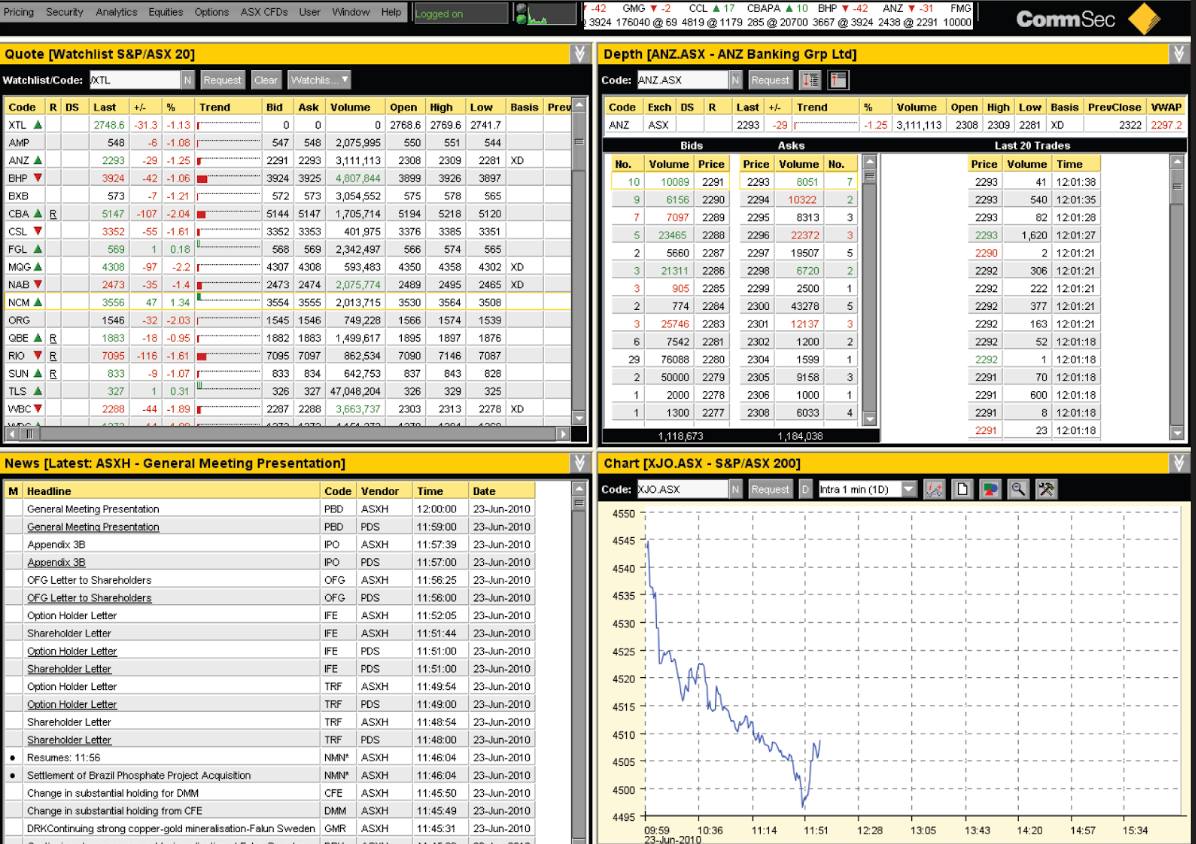Screen dimensions: 1196x844
Task: Collapse the Depth panel with chevron icon
Action: click(x=1178, y=53)
